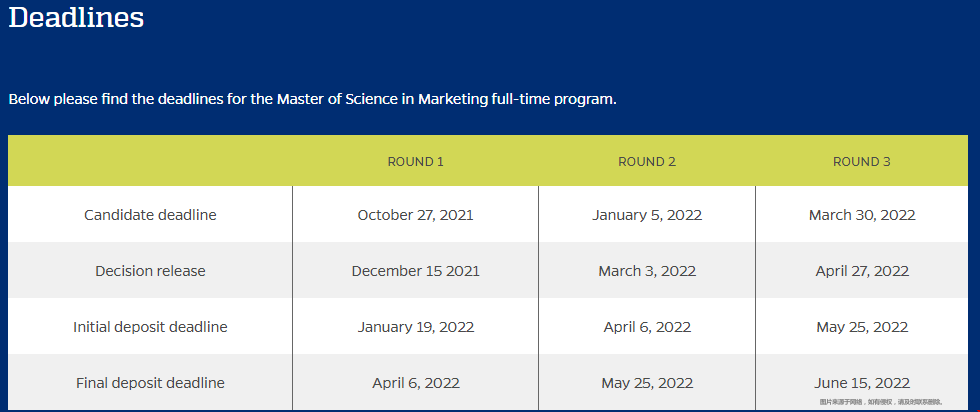This screenshot has height=412, width=980.
Task: Select the April 27, 2022 cell
Action: pyautogui.click(x=862, y=271)
